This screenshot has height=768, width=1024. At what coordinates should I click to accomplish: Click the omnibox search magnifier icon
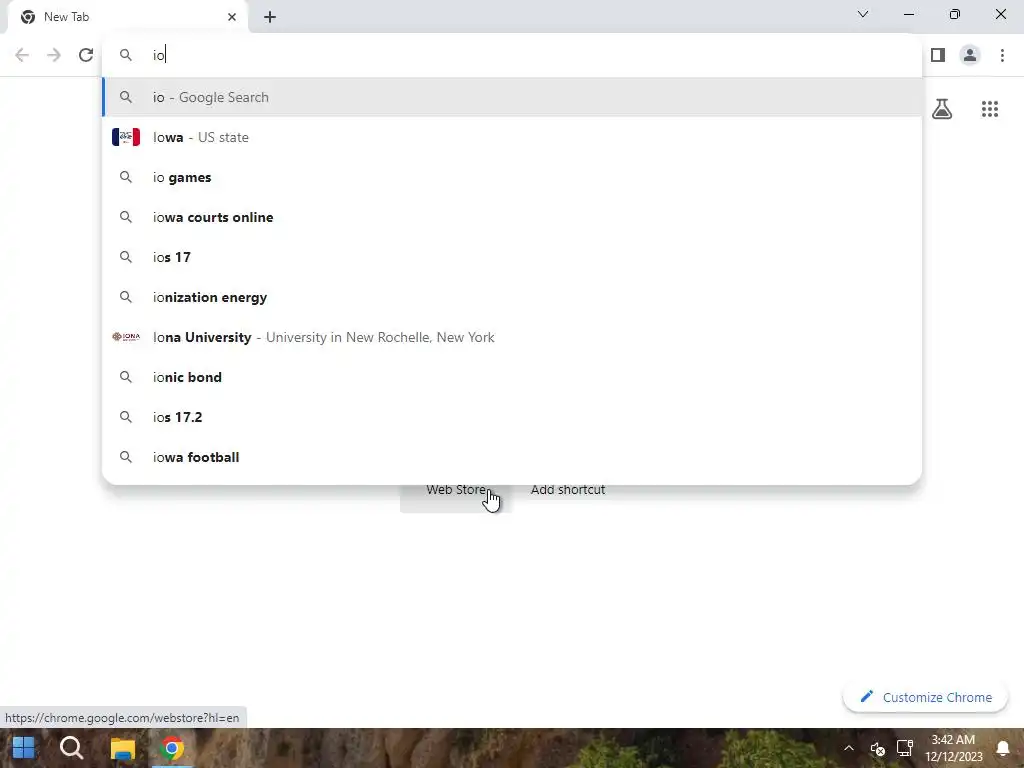tap(125, 55)
